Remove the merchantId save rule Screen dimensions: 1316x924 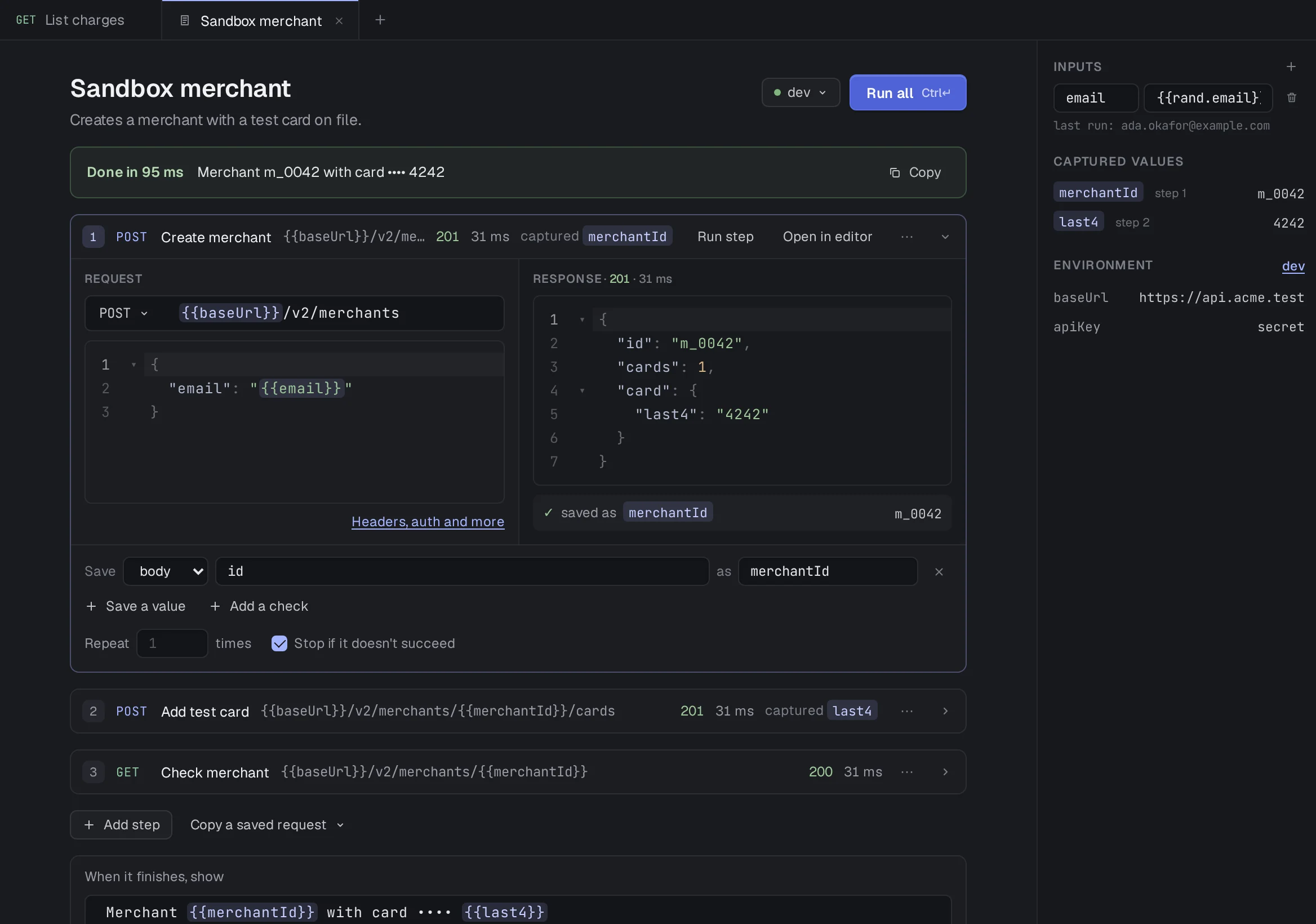tap(939, 571)
